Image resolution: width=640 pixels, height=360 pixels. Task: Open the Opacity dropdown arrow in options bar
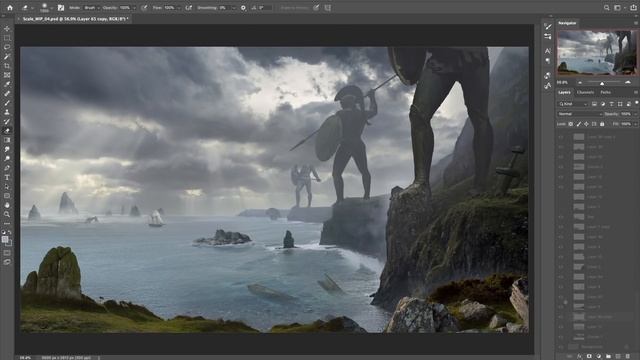[134, 8]
